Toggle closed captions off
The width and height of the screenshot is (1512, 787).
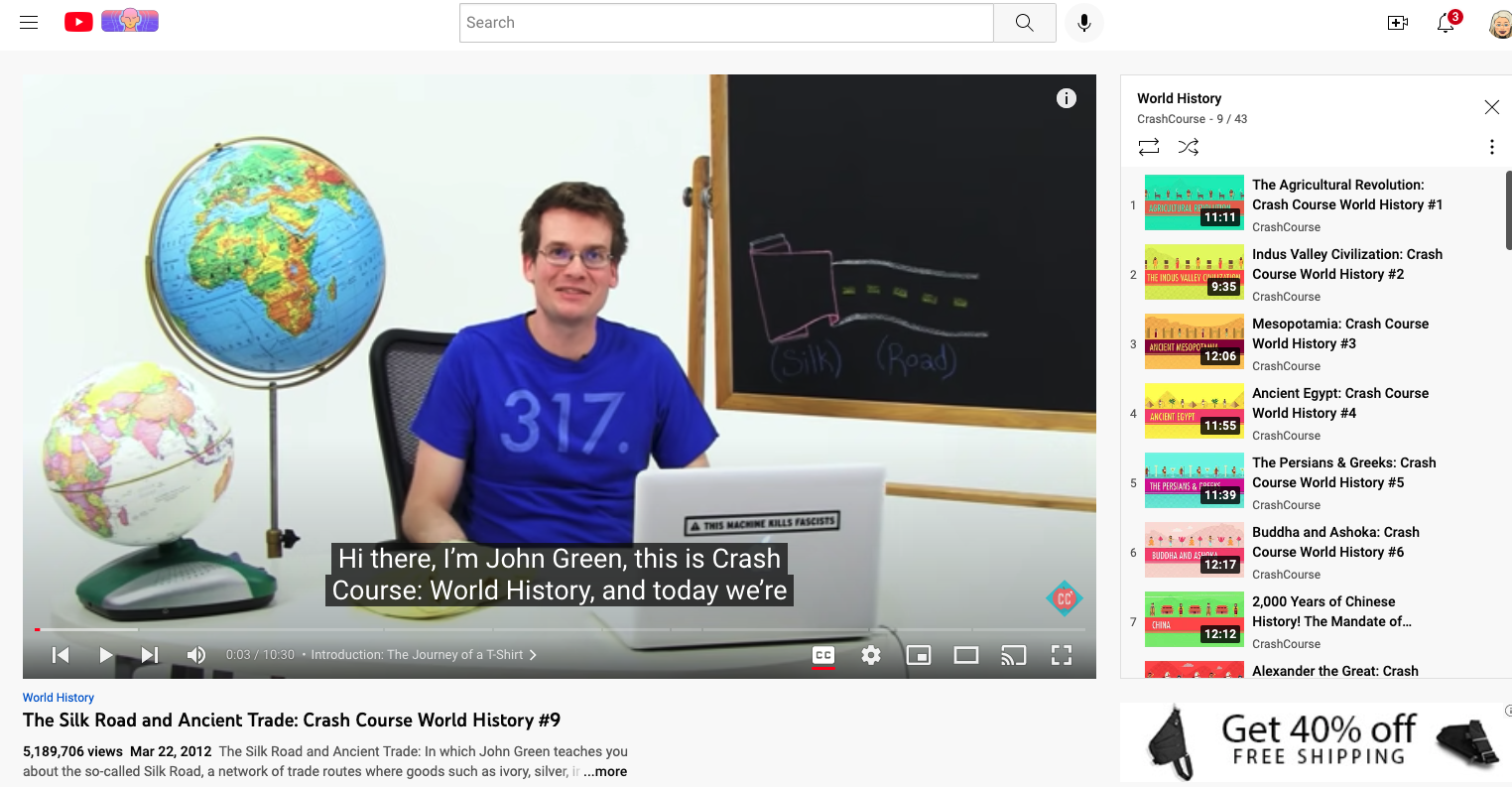pyautogui.click(x=822, y=655)
